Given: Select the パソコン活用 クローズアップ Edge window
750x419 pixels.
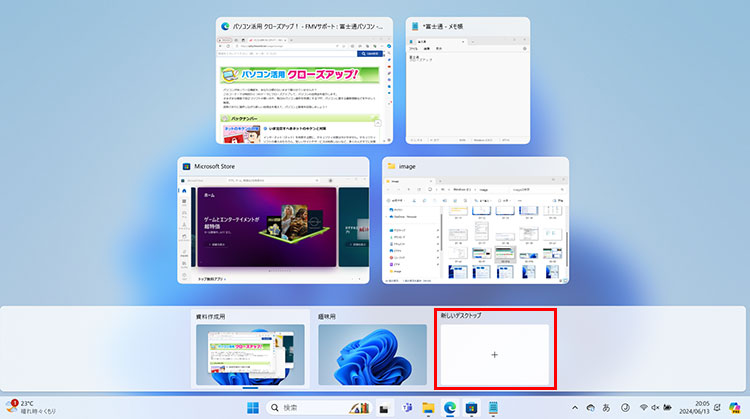Looking at the screenshot, I should (304, 80).
